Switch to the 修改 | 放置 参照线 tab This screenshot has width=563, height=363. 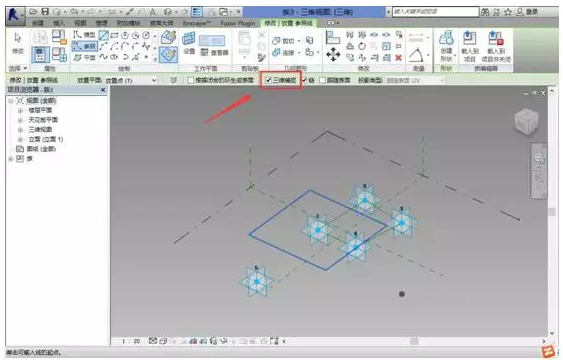coord(288,23)
